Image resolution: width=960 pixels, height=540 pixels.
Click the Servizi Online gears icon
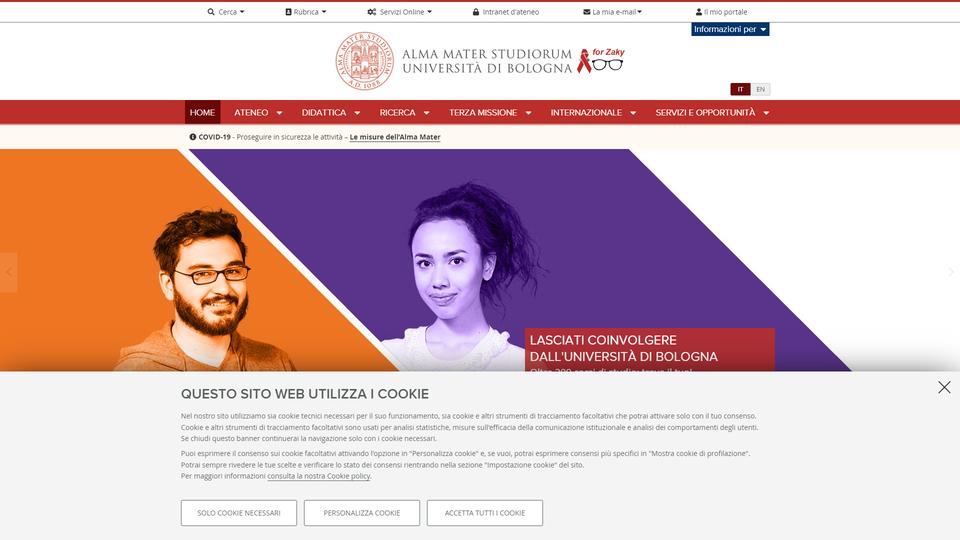click(372, 12)
